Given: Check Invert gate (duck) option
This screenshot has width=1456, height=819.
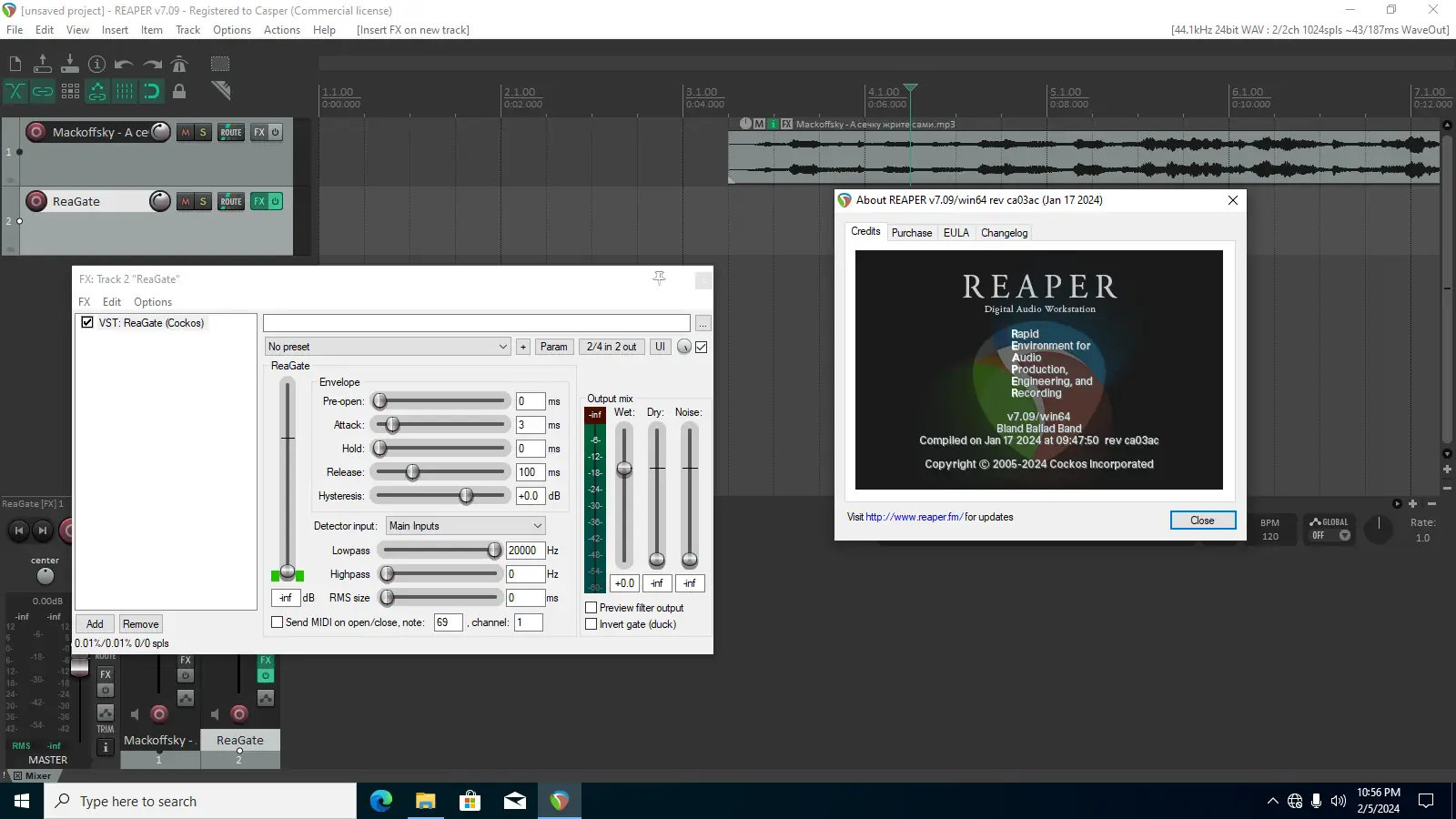Looking at the screenshot, I should pyautogui.click(x=591, y=624).
